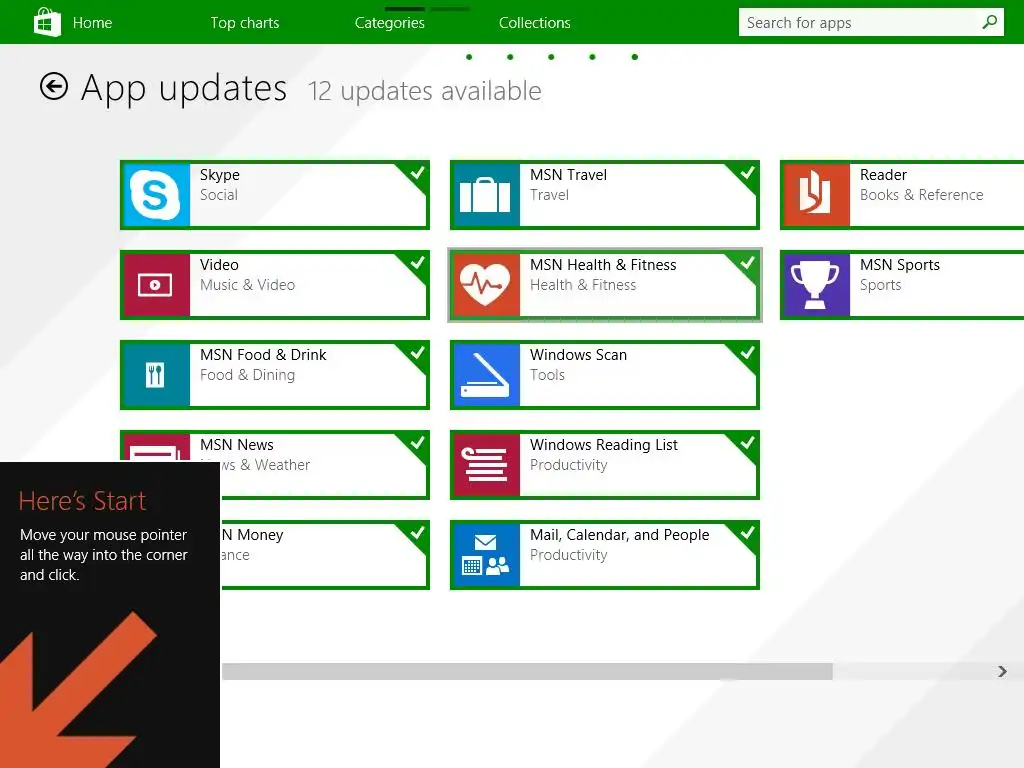Select the MSN Money tile title
Image resolution: width=1024 pixels, height=768 pixels.
tap(253, 536)
